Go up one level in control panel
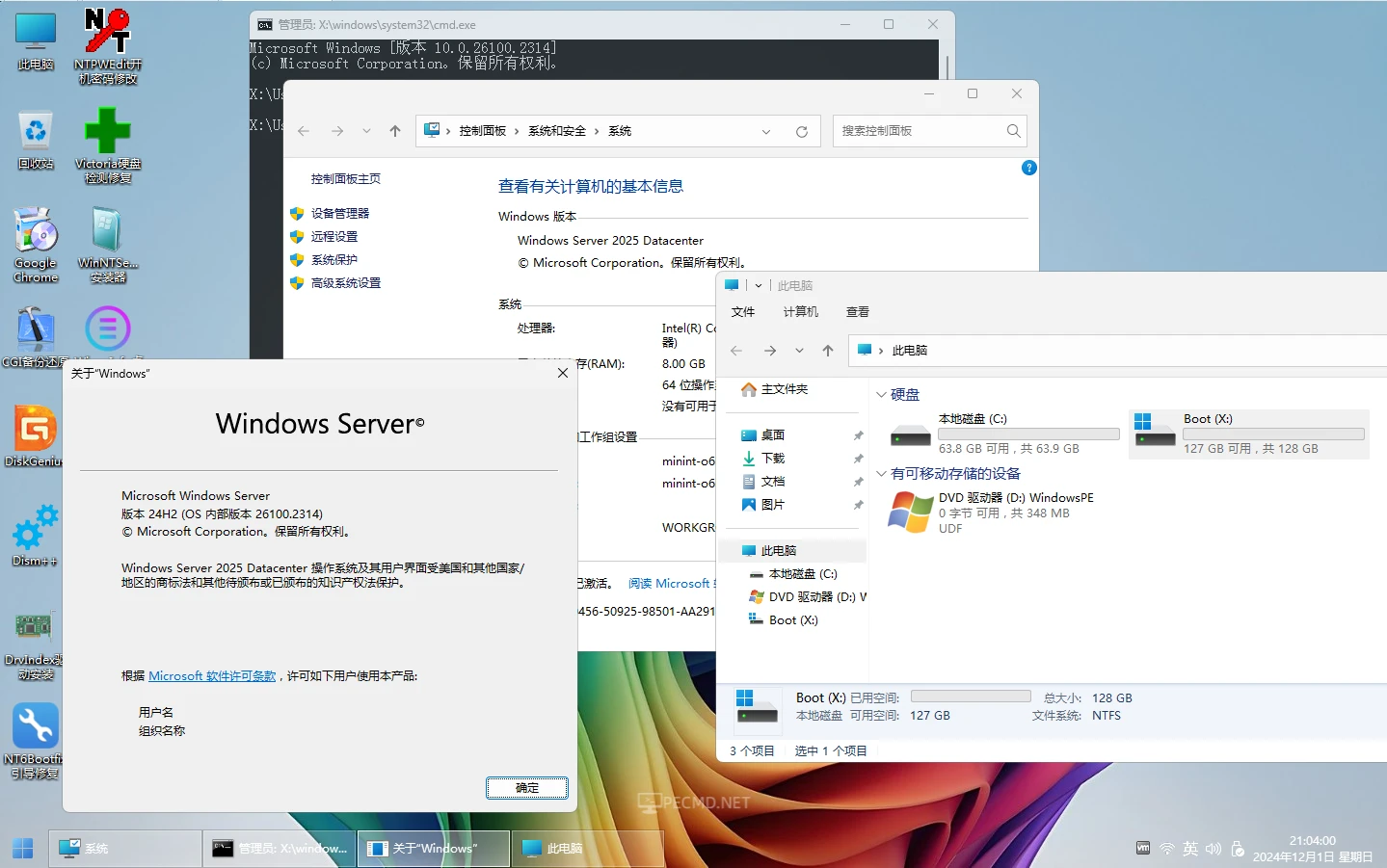Screen dimensions: 1387x868 [394, 131]
